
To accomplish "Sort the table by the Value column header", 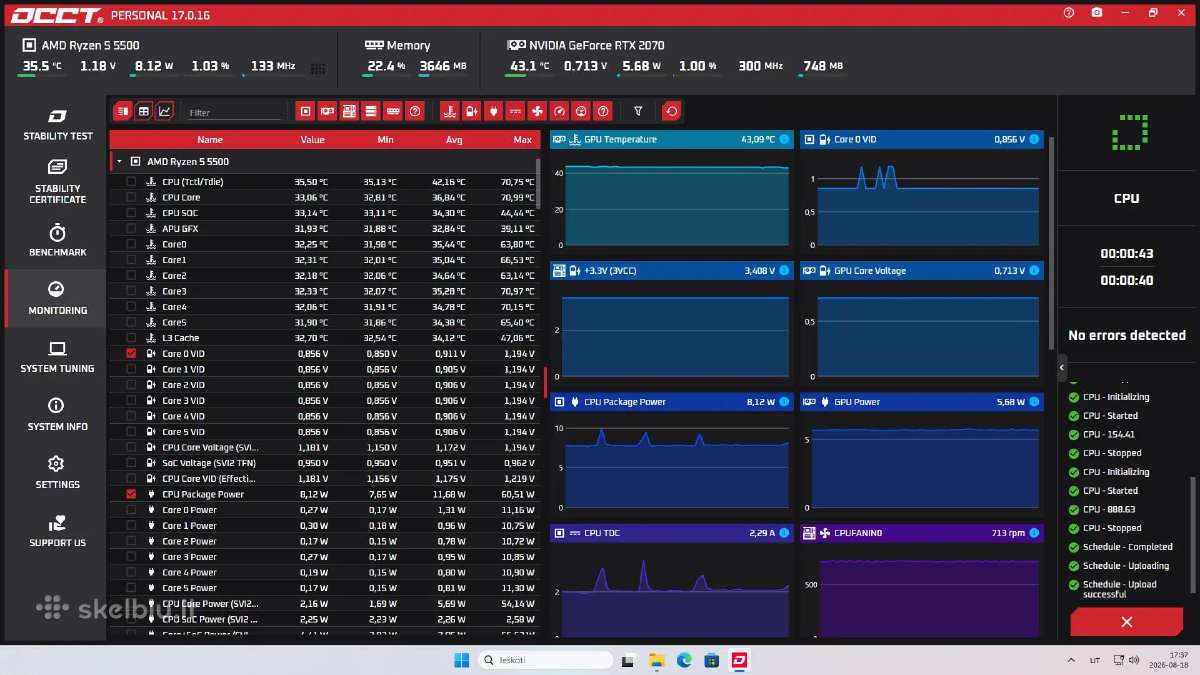I will click(313, 140).
